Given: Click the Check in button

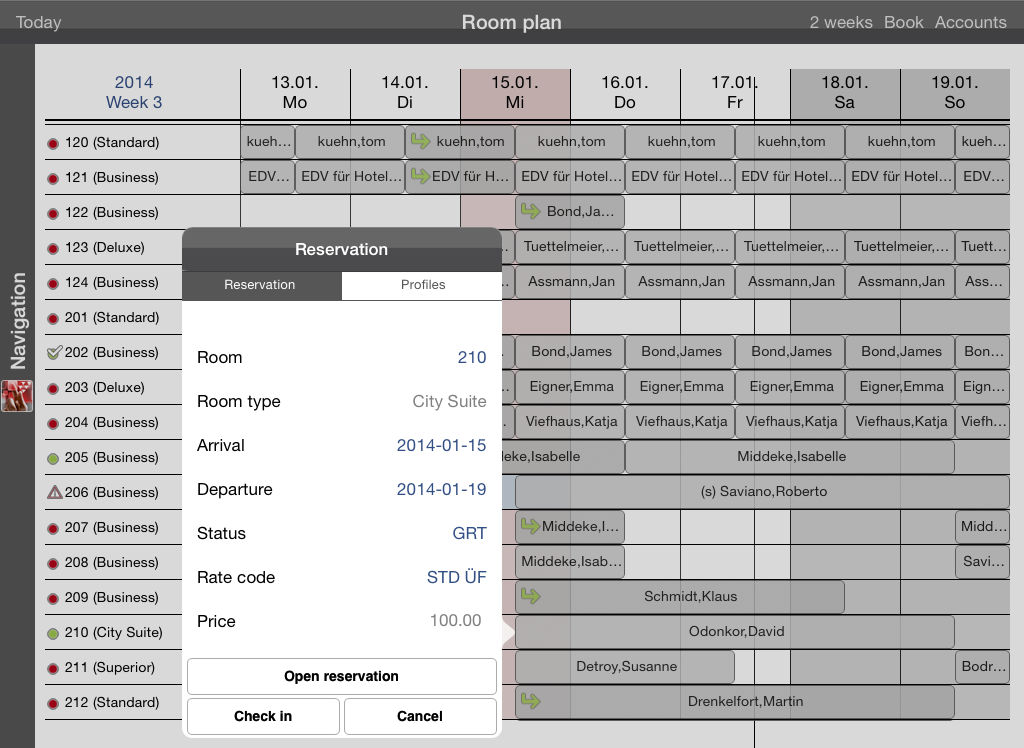Looking at the screenshot, I should (x=263, y=716).
